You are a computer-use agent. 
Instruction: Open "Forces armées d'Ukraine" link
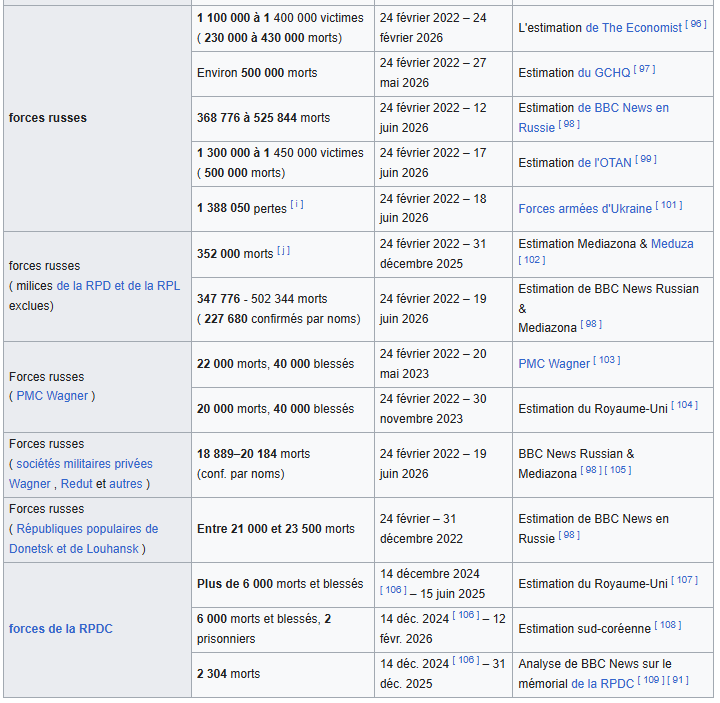(x=585, y=209)
